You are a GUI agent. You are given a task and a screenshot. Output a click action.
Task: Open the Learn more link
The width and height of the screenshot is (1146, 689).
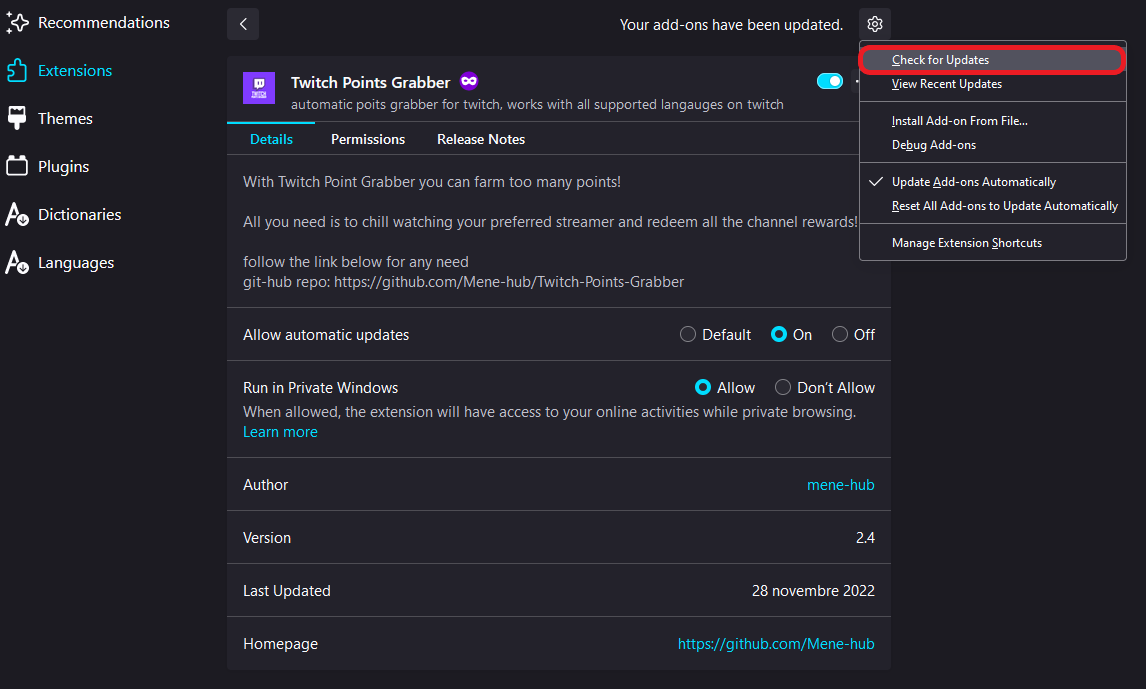tap(280, 431)
